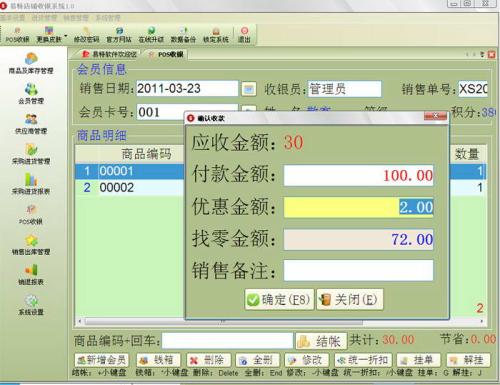500x385 pixels.
Task: Open 修改密码 change password tool
Action: pos(86,35)
